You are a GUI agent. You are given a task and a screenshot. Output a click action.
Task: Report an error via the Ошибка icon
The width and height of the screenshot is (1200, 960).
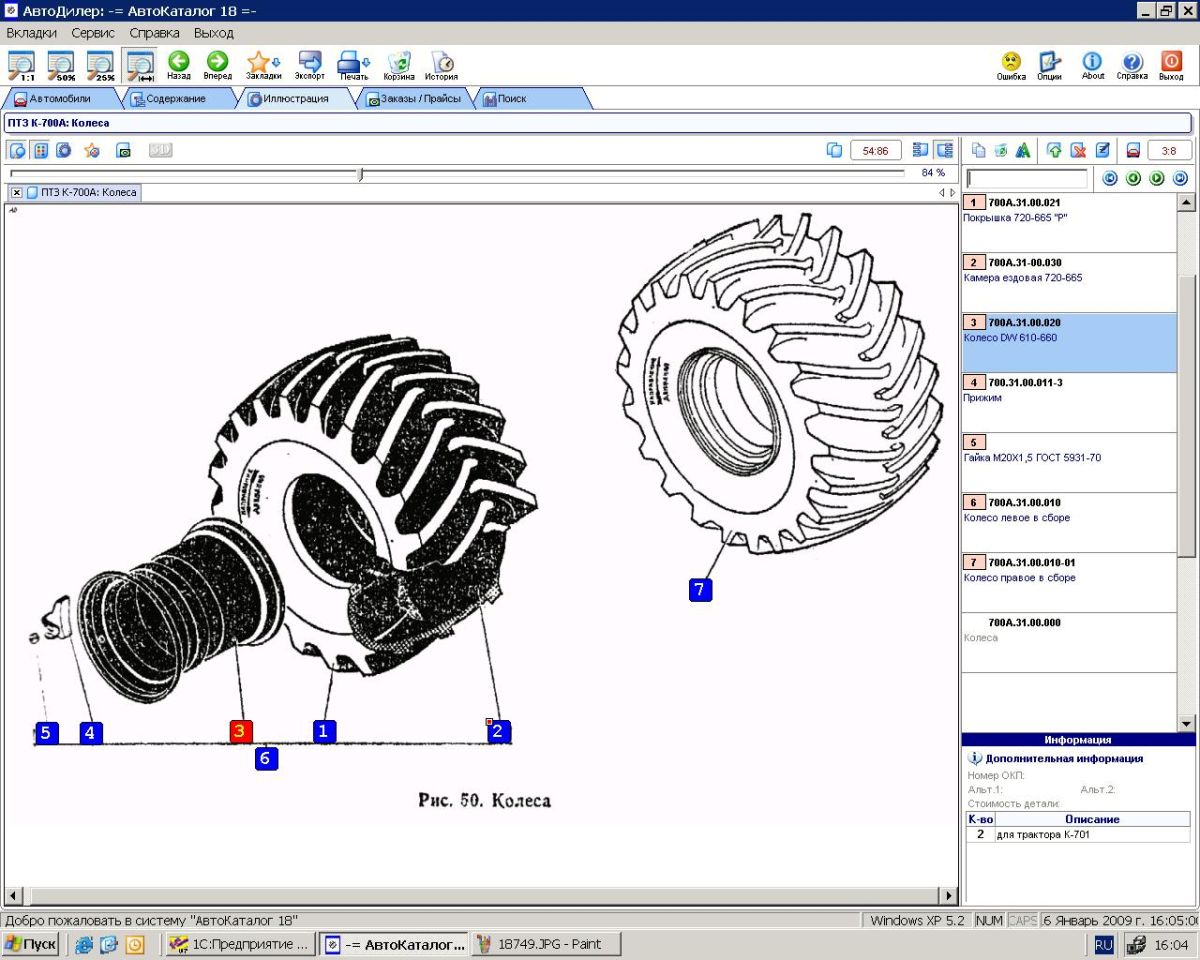[1011, 63]
